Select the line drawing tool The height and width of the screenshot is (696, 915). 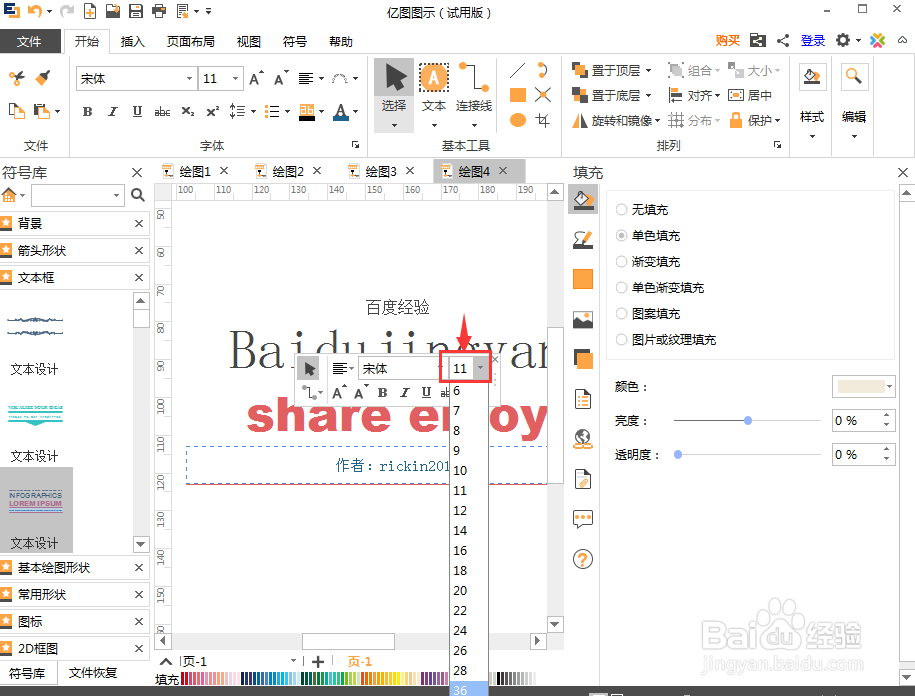[518, 70]
